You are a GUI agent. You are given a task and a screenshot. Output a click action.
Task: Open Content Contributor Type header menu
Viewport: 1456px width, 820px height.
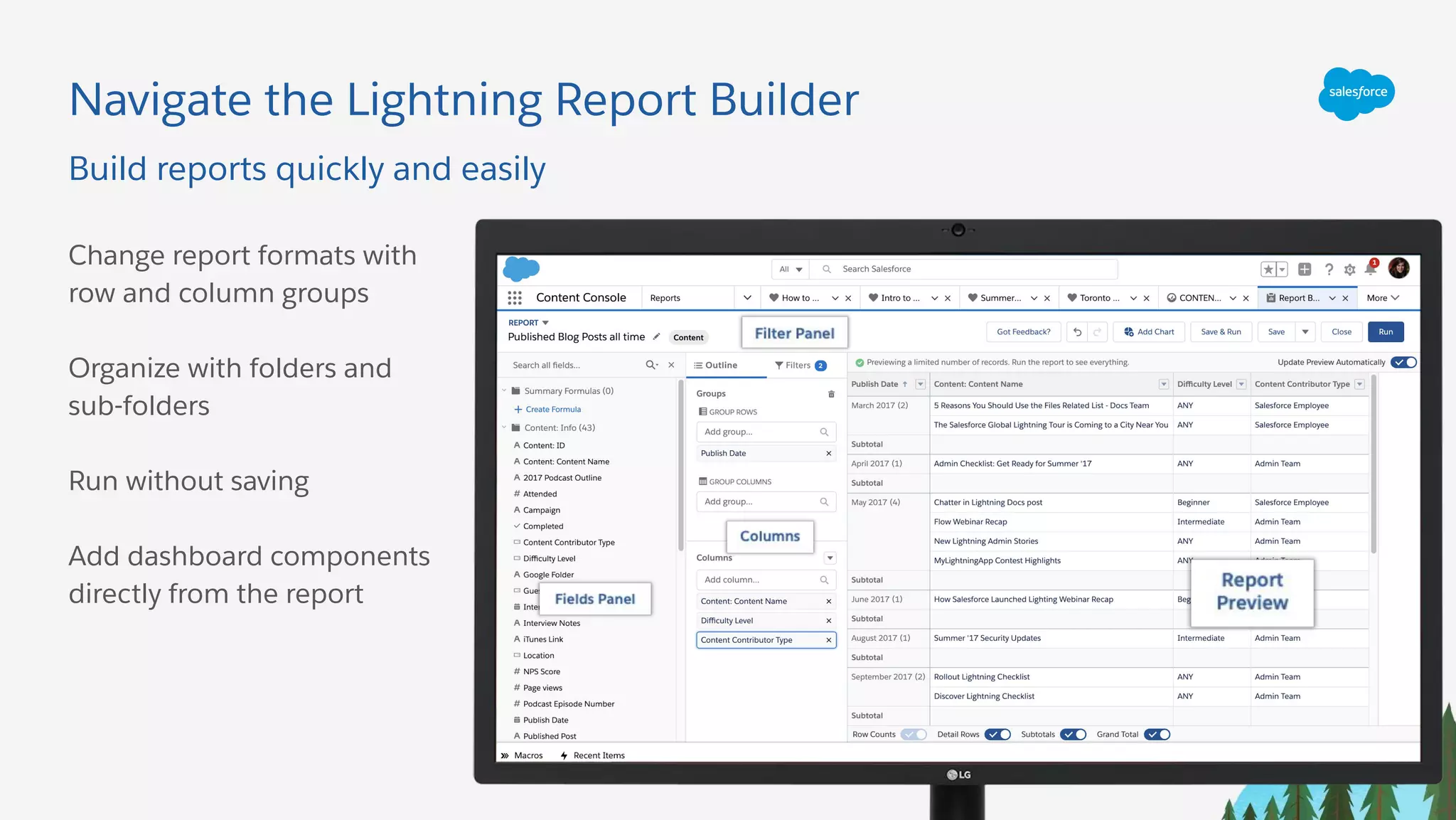[1359, 384]
